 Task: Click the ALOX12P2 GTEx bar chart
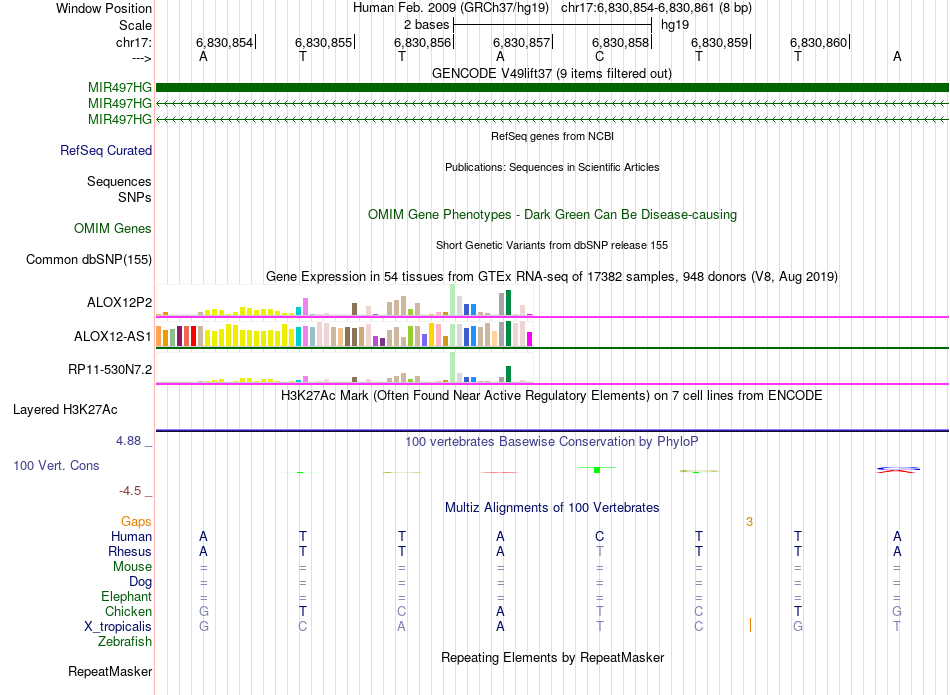tap(344, 301)
